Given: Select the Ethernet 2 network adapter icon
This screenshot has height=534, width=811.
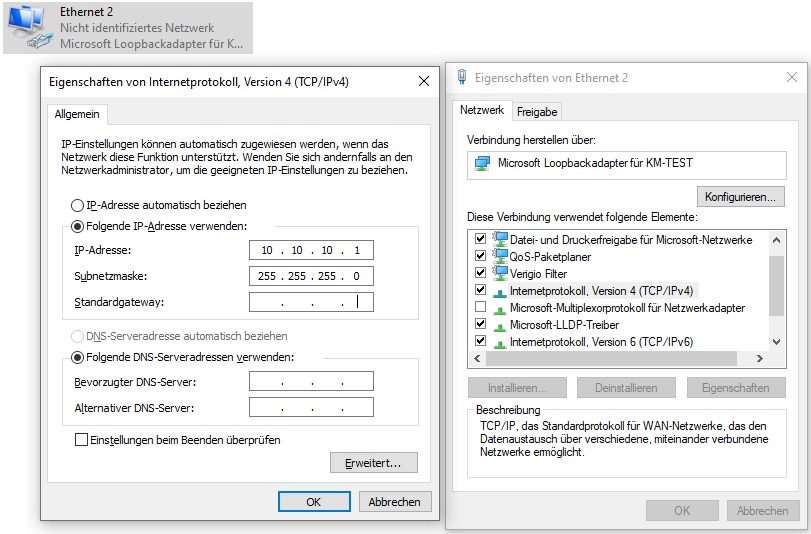Looking at the screenshot, I should pyautogui.click(x=30, y=28).
